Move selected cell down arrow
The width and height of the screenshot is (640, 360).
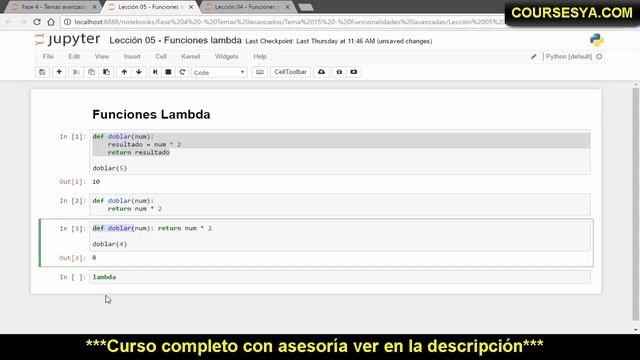pyautogui.click(x=139, y=72)
